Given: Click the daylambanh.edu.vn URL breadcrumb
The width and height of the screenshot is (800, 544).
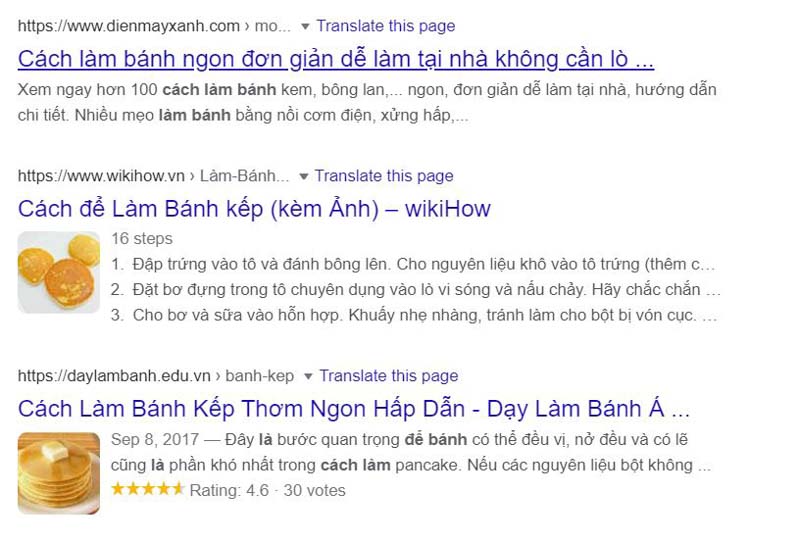Looking at the screenshot, I should click(156, 376).
